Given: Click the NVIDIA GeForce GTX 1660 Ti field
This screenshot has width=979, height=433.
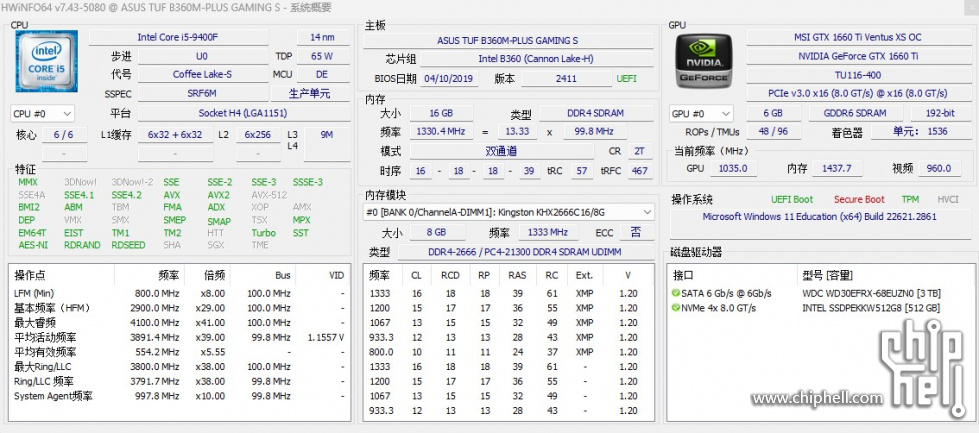Looking at the screenshot, I should coord(857,56).
